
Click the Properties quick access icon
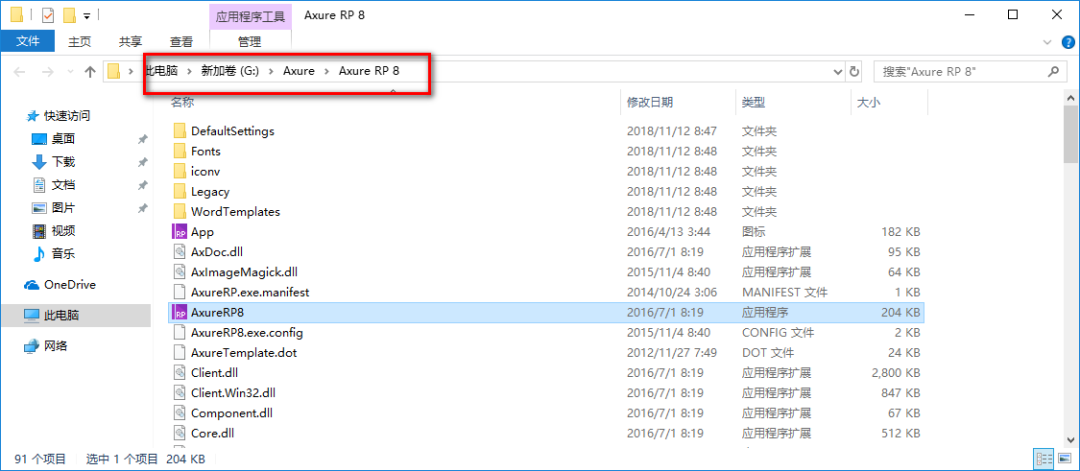point(48,14)
